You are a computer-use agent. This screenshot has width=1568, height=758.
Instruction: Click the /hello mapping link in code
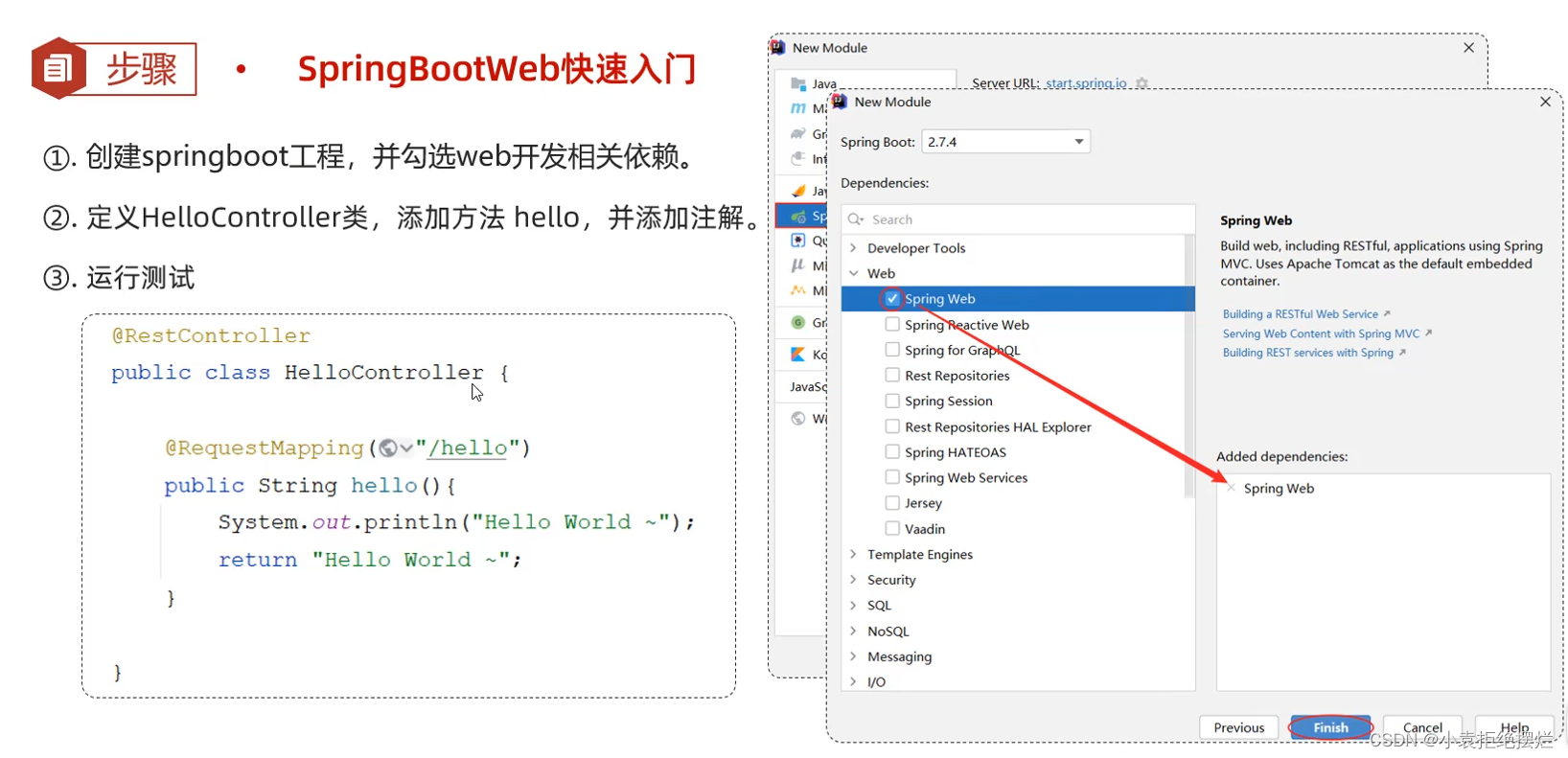point(467,448)
